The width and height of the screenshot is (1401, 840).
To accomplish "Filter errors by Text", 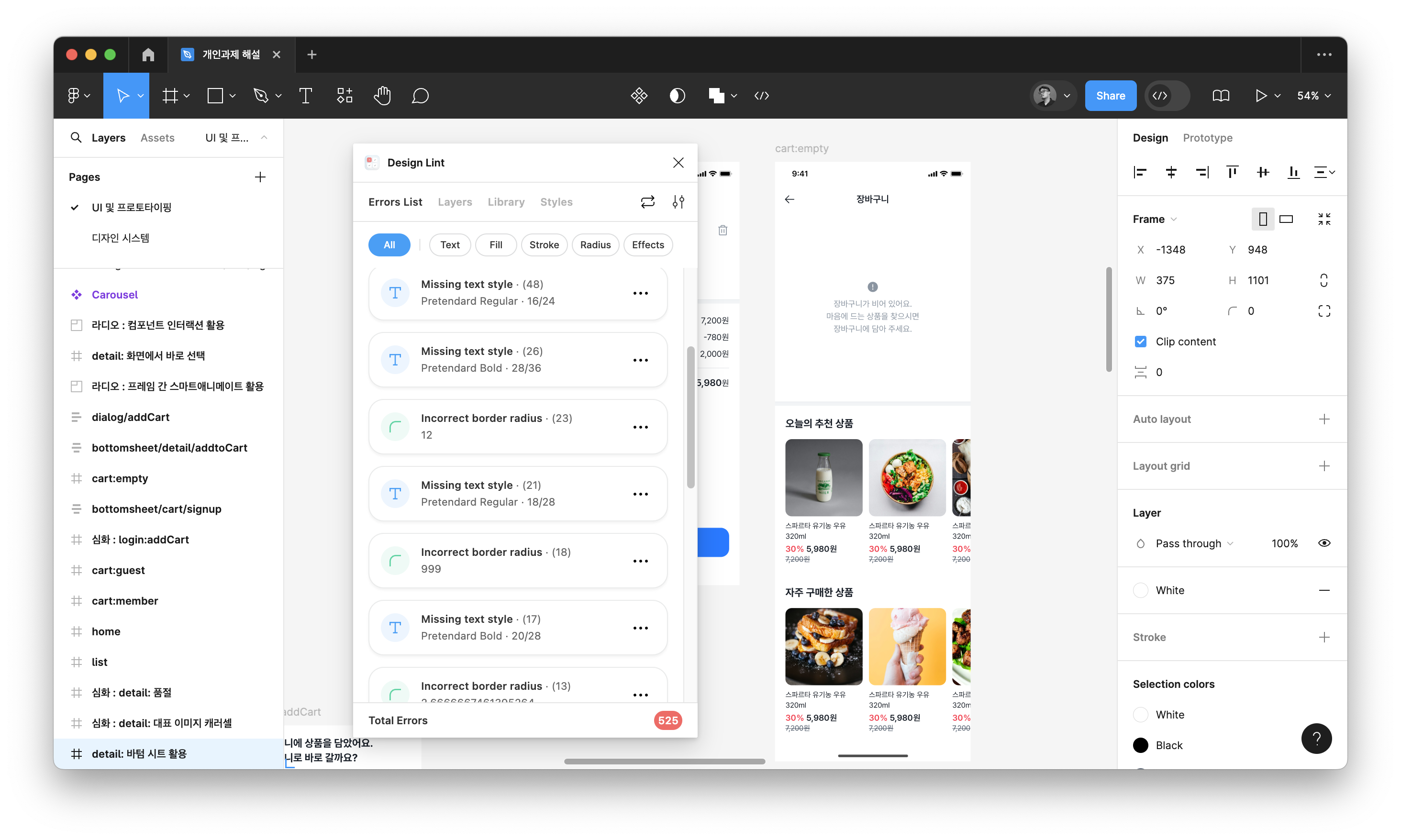I will click(450, 245).
